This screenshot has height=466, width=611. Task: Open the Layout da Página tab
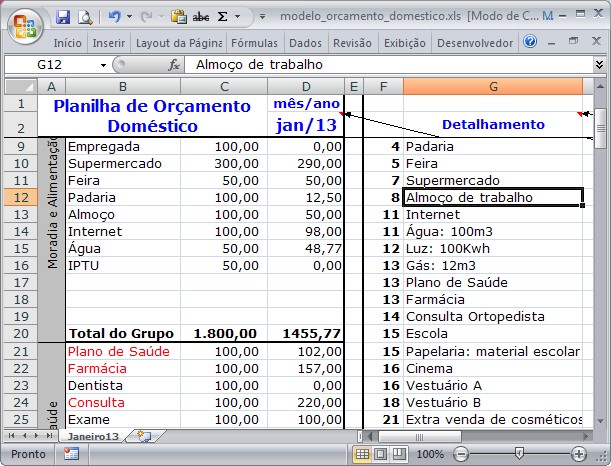(x=179, y=43)
